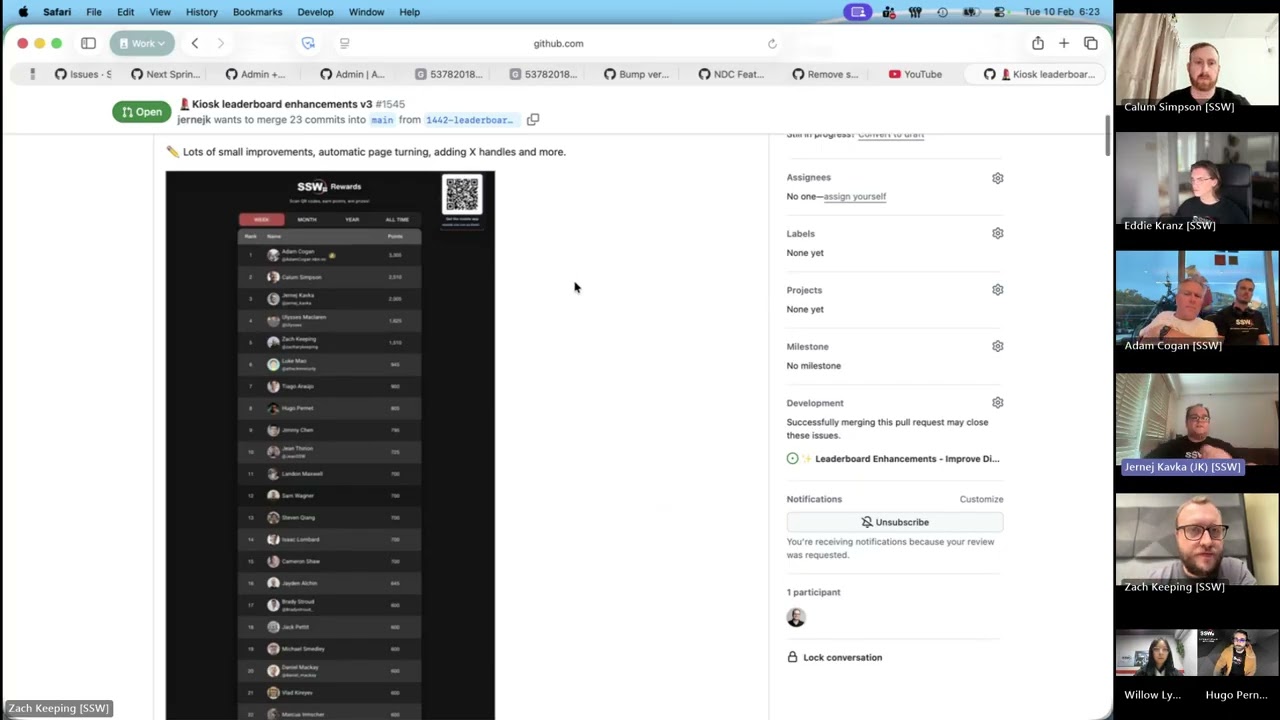Open the Apple menu
The width and height of the screenshot is (1280, 720).
23,12
